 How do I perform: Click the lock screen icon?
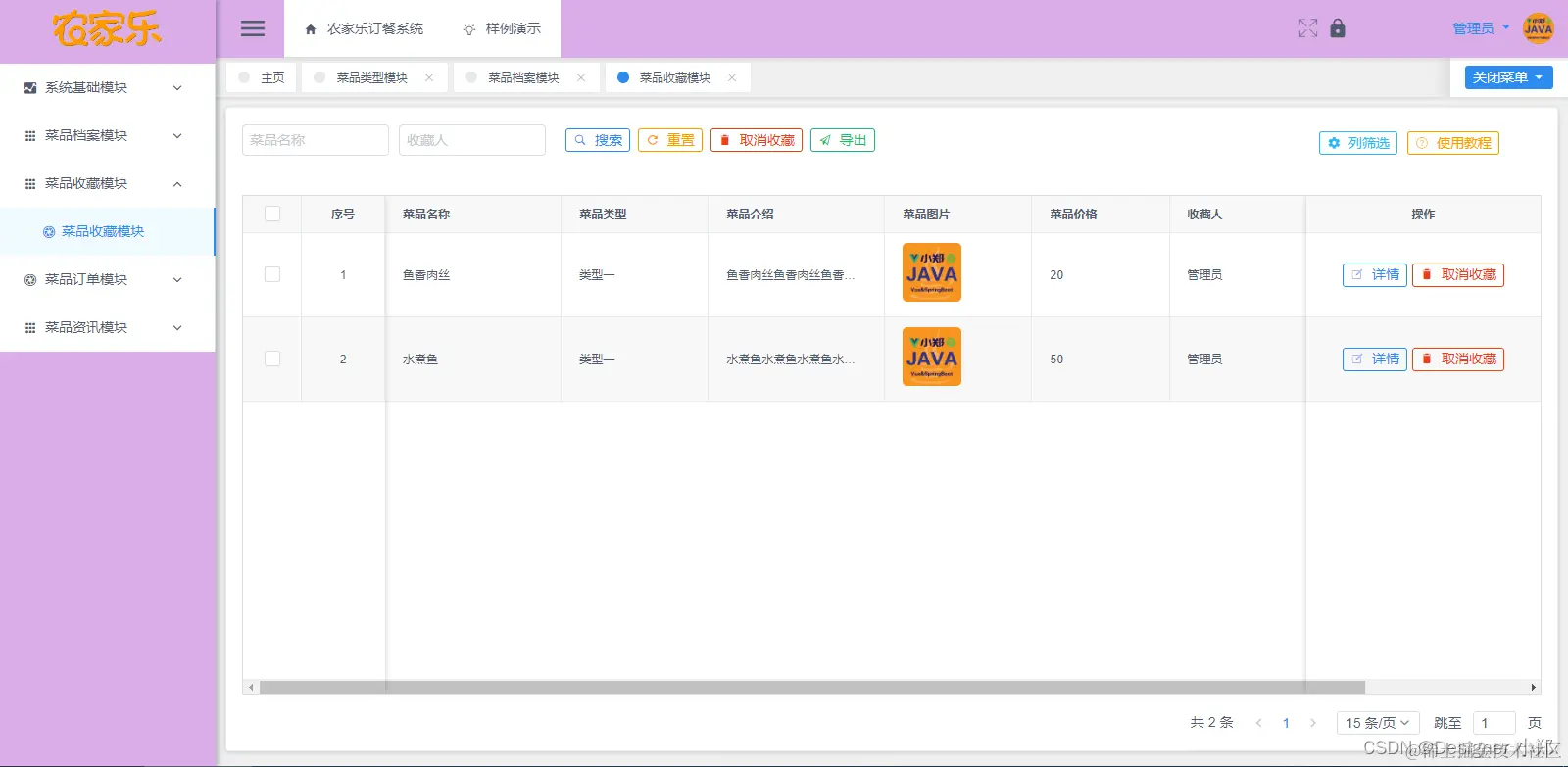click(1338, 28)
